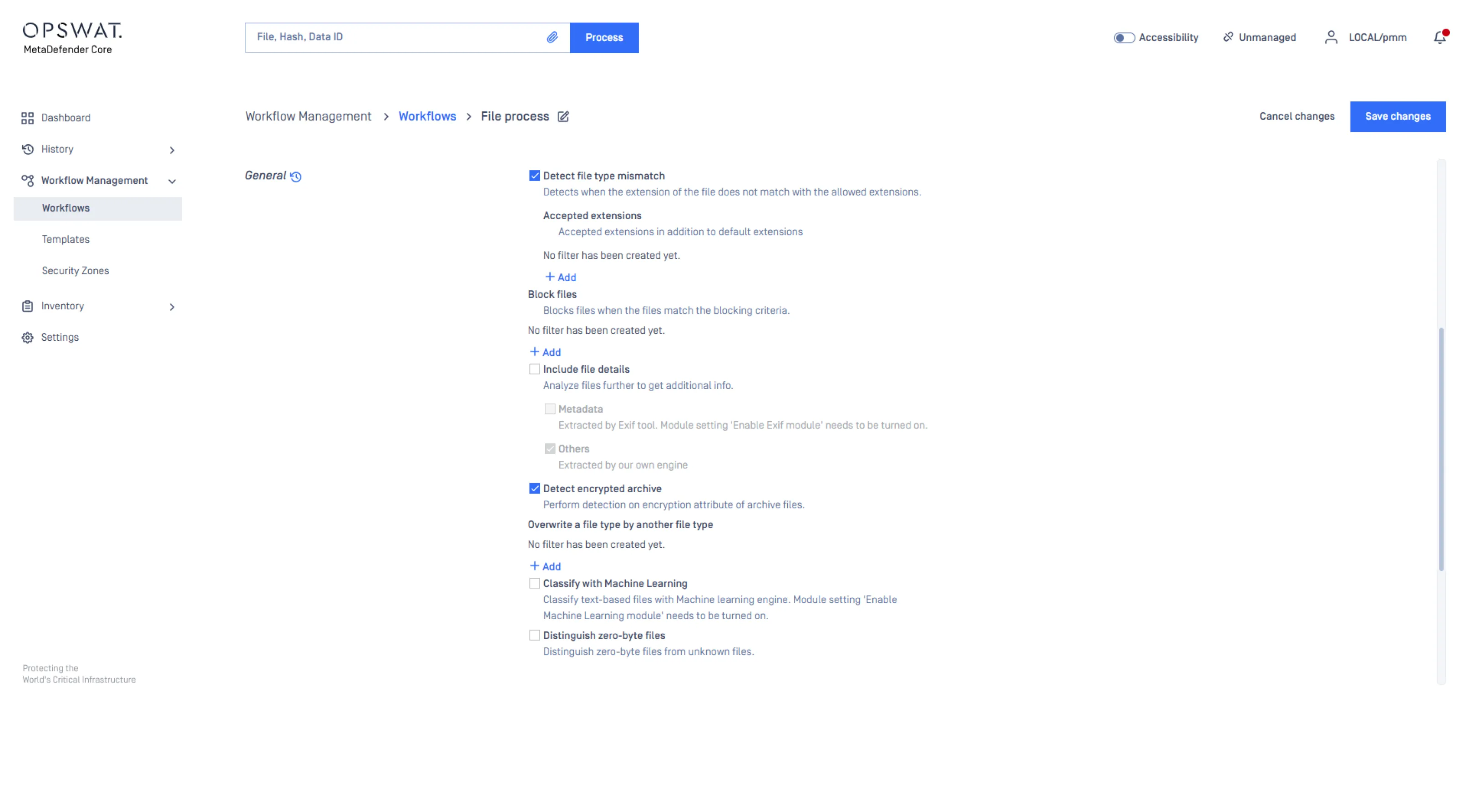Click the Save changes button
The image size is (1469, 812).
coord(1397,116)
